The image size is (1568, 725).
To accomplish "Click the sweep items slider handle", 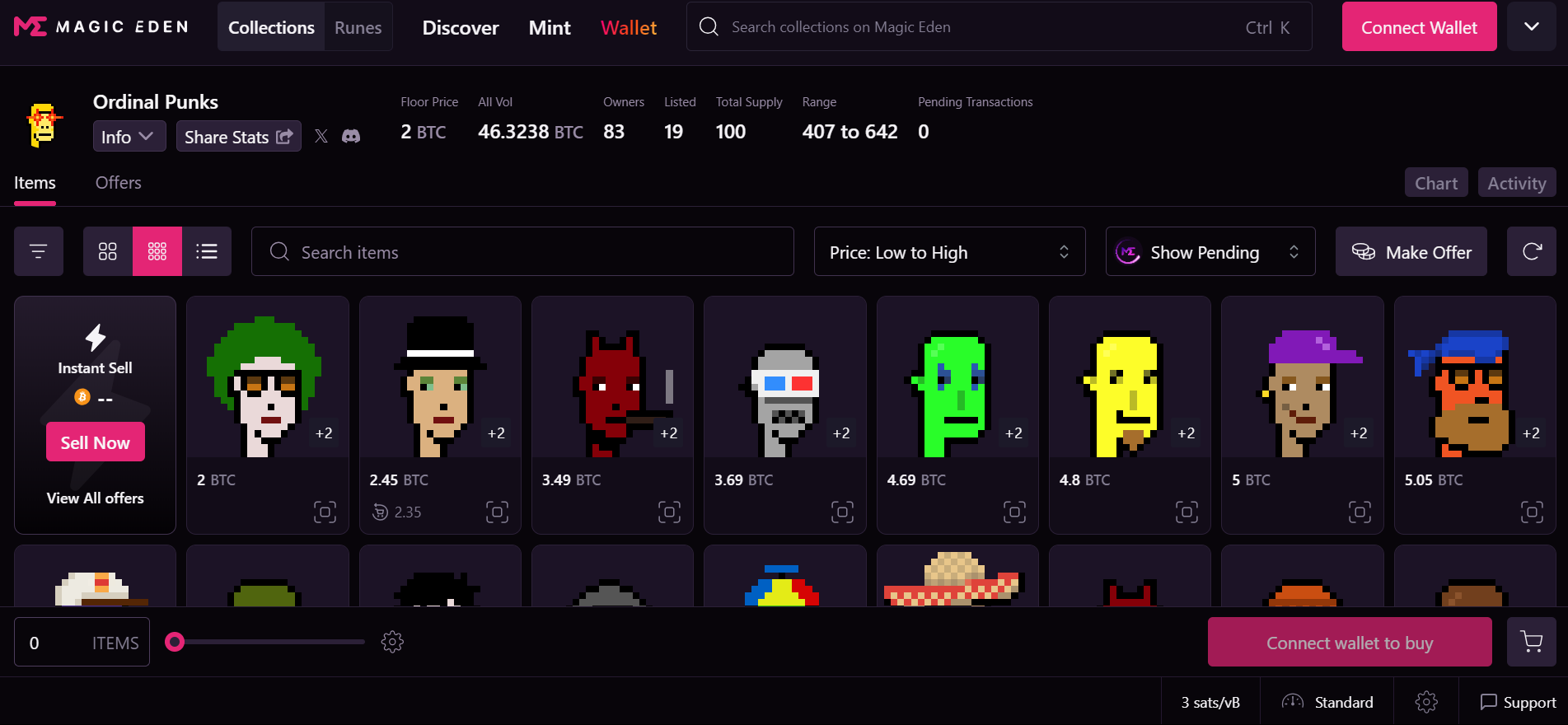I will 175,642.
